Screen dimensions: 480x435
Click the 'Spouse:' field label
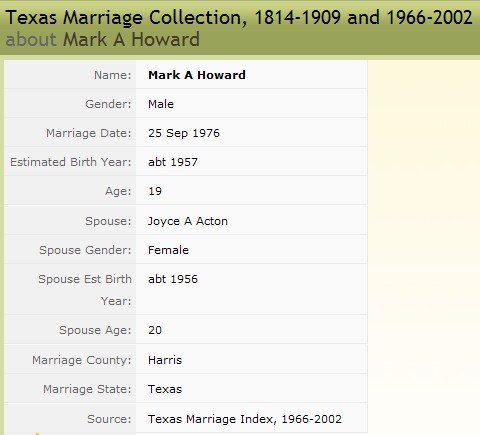pyautogui.click(x=108, y=221)
